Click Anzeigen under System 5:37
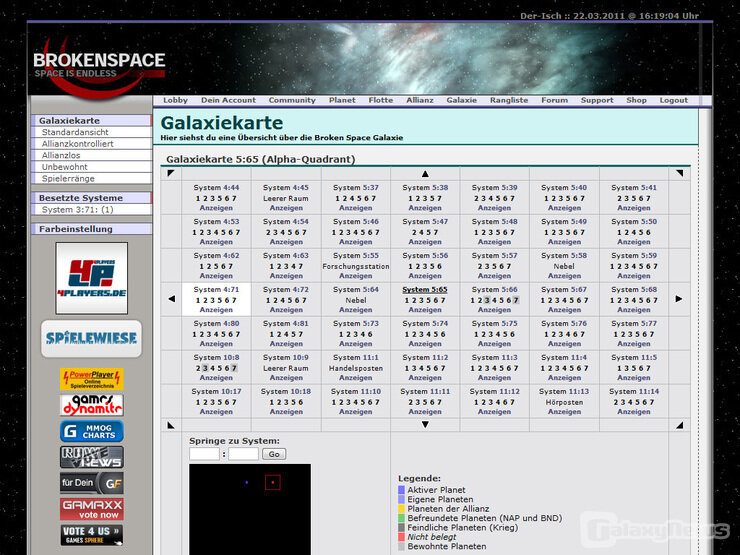The width and height of the screenshot is (740, 555). (x=355, y=208)
